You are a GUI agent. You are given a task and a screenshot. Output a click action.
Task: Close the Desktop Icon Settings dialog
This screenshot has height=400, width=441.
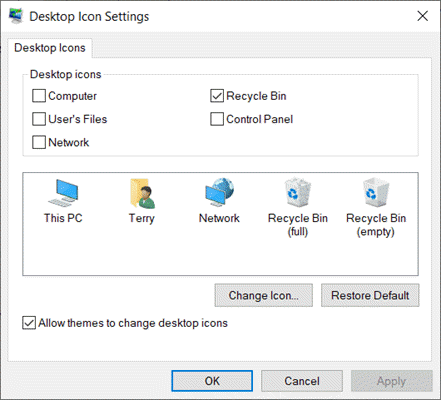click(x=422, y=16)
